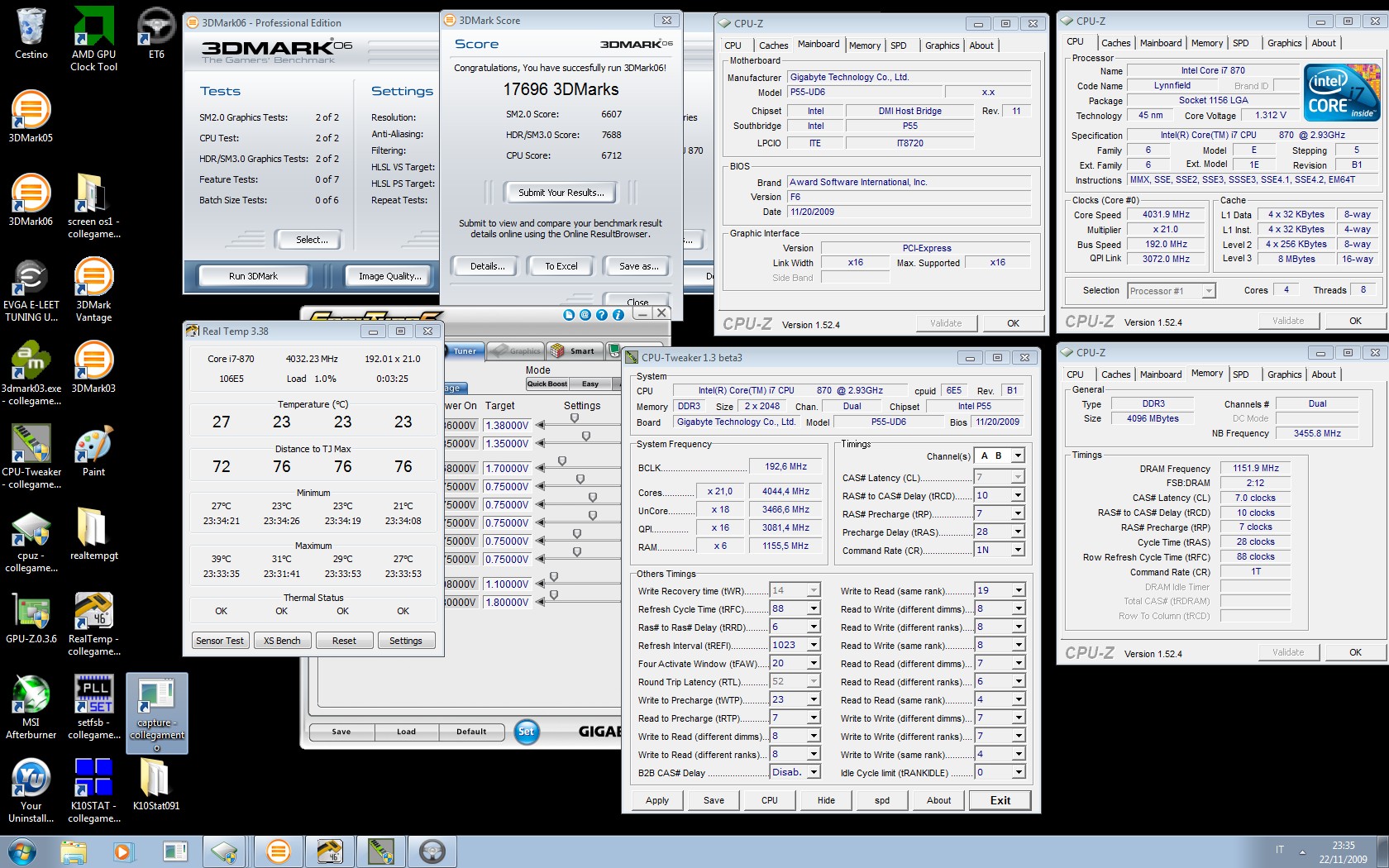Click the Windows Media Player taskbar icon
Screen dimensions: 1389x868
tap(123, 851)
